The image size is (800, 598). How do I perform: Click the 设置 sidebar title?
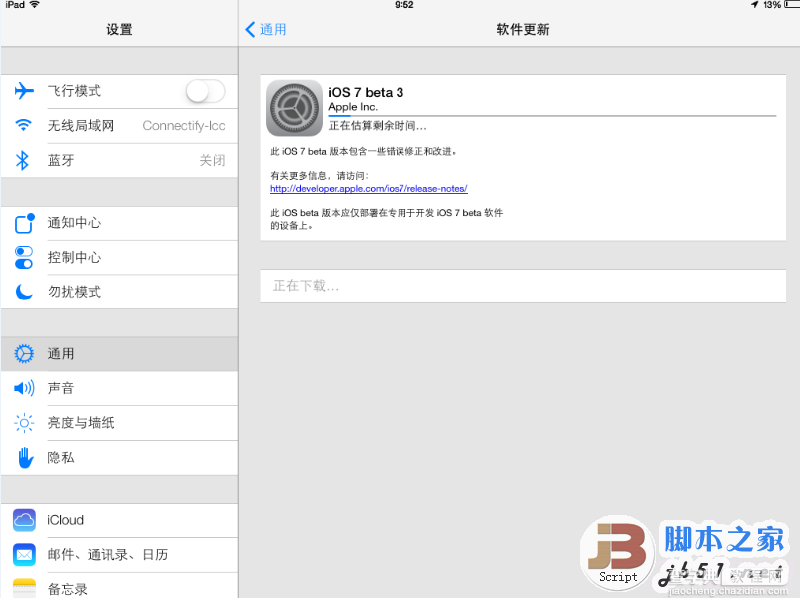(119, 30)
